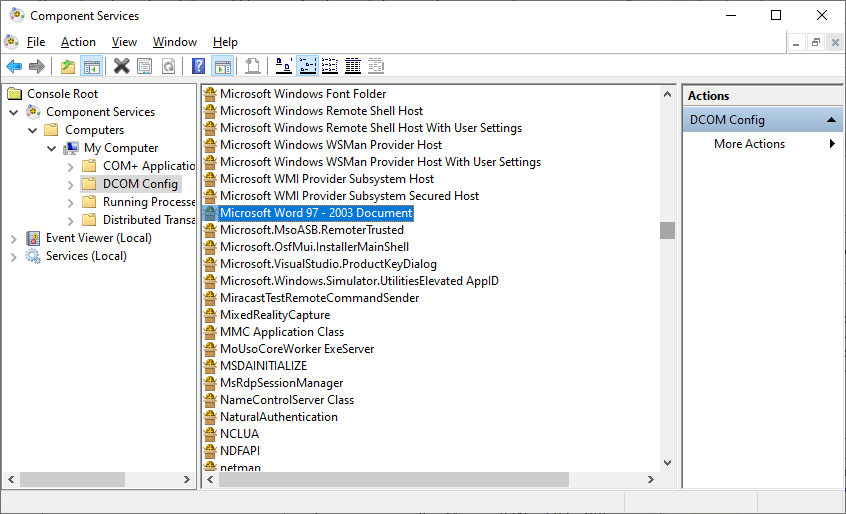Select Microsoft Windows Font Folder entry
This screenshot has height=514, width=846.
[303, 94]
